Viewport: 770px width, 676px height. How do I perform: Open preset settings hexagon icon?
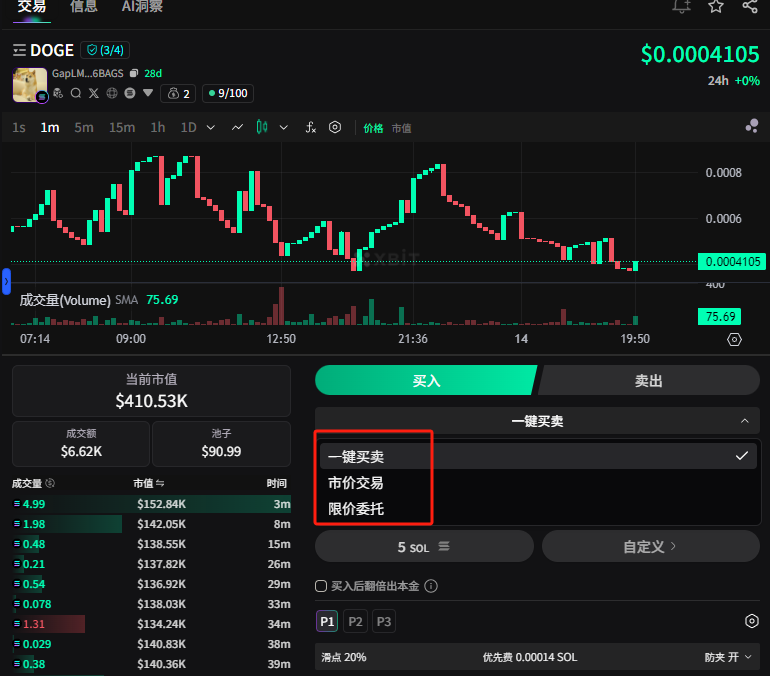(751, 621)
